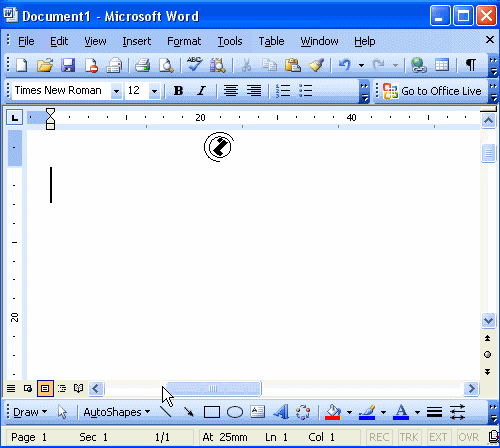Open the Format menu
This screenshot has width=500, height=448.
[x=184, y=41]
